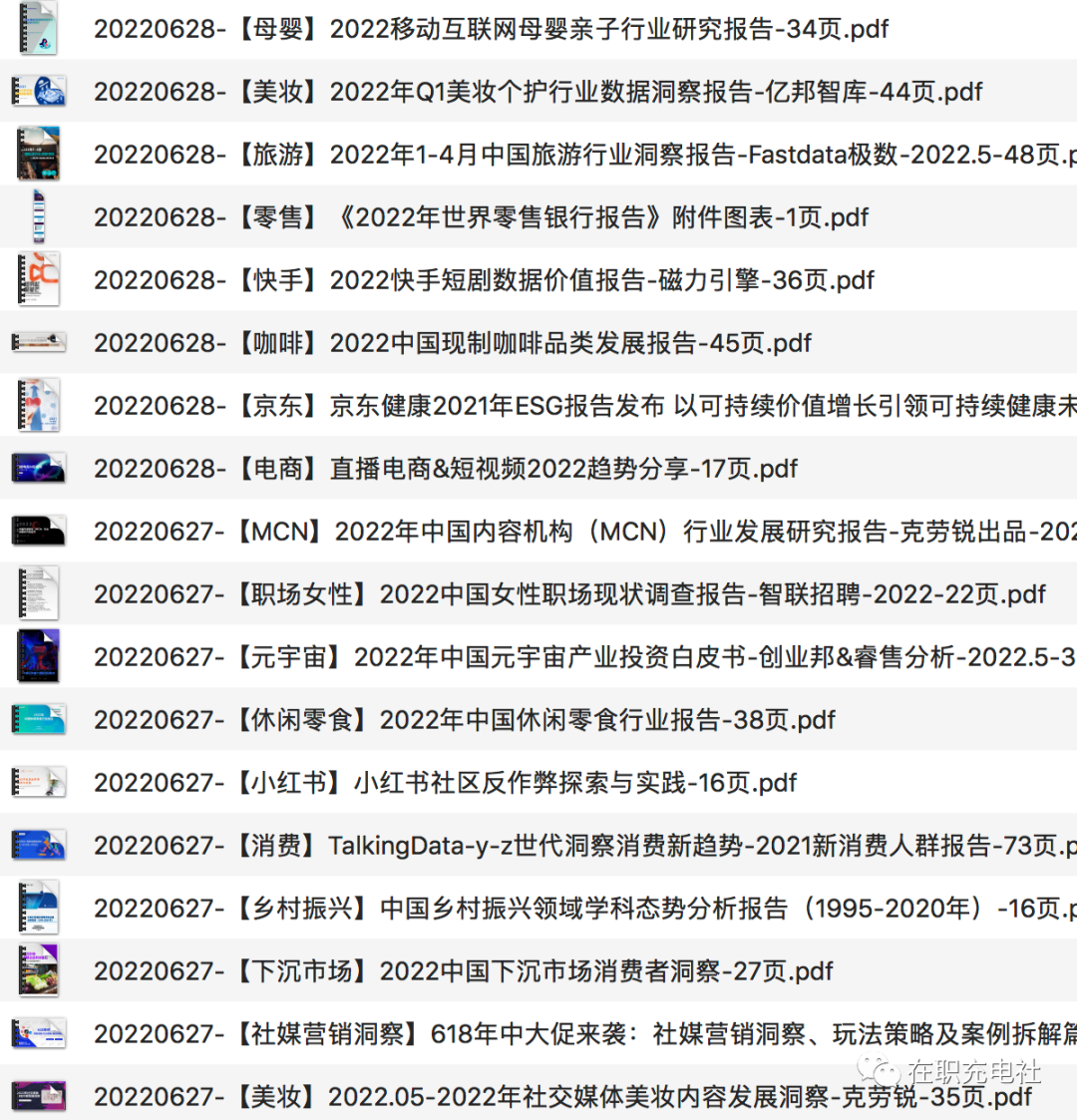
Task: Select the 旅游 report file thumbnail
Action: (x=38, y=155)
